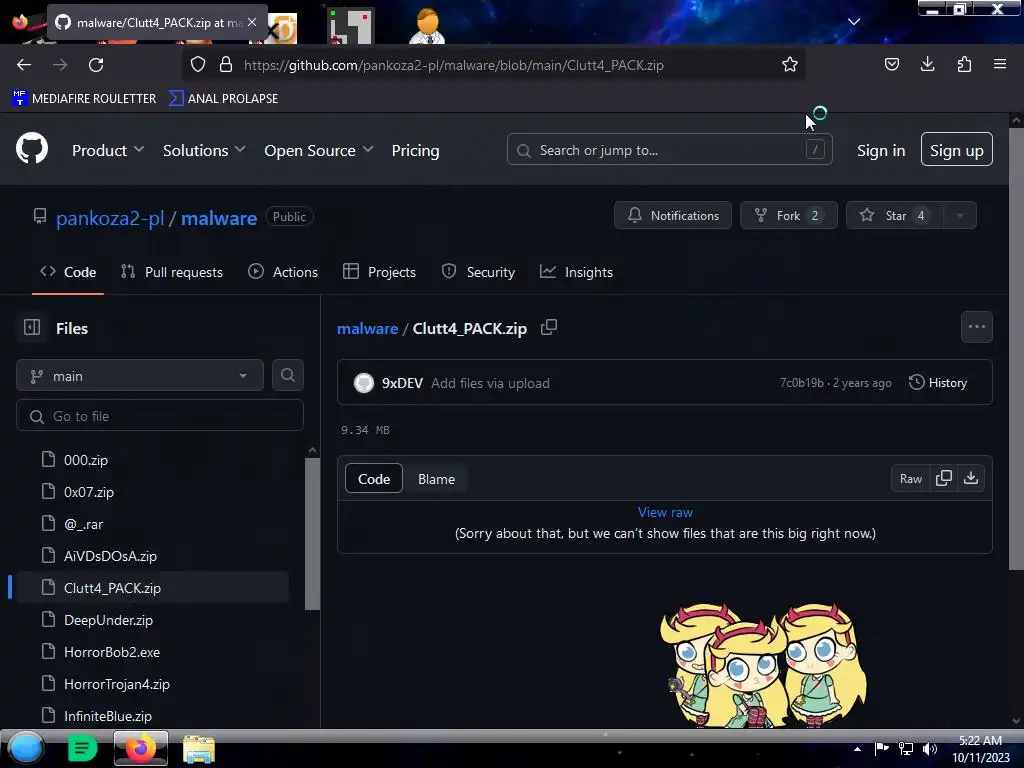Expand the Solutions menu
This screenshot has width=1024, height=768.
point(204,150)
